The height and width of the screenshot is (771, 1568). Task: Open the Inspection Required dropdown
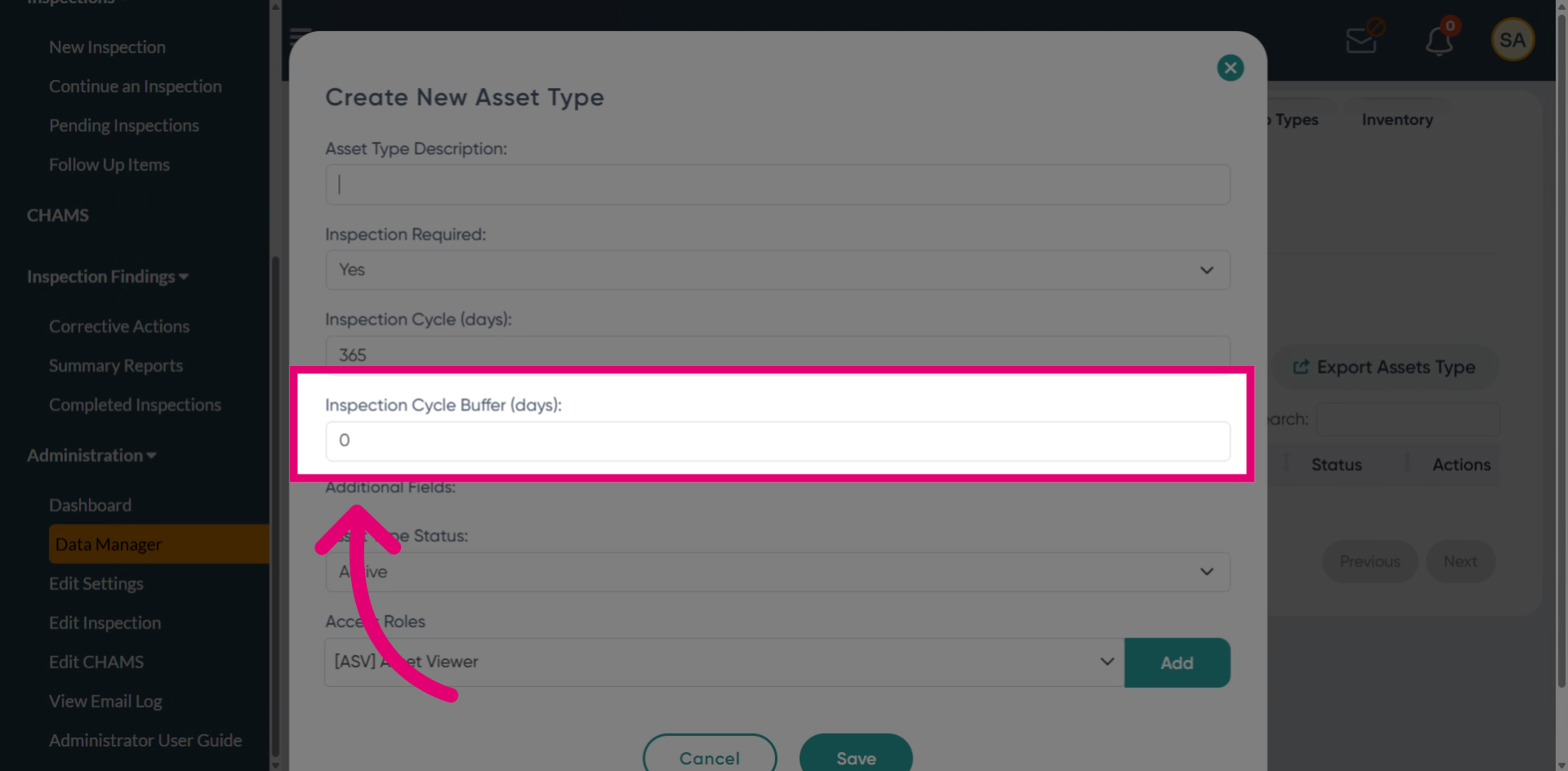pos(777,270)
